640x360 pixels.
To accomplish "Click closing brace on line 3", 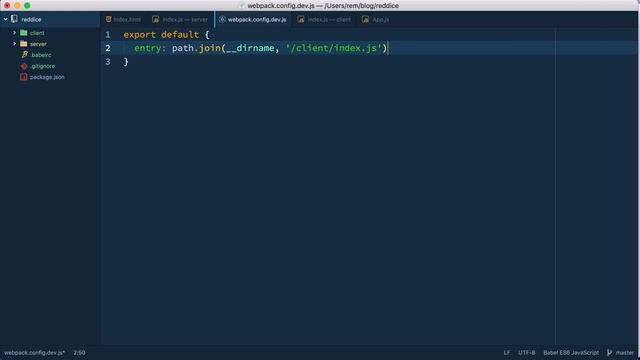I will (x=126, y=62).
